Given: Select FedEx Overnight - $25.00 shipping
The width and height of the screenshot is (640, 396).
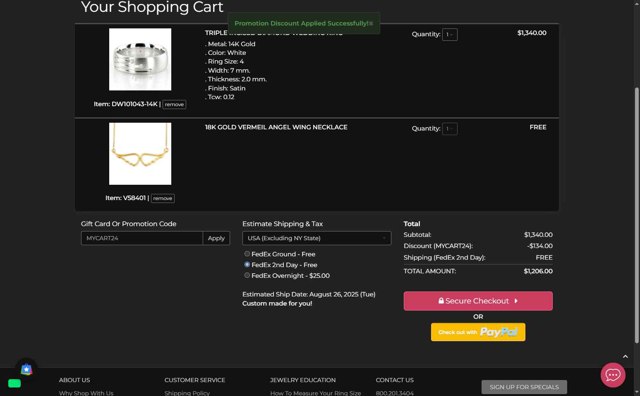Looking at the screenshot, I should tap(247, 276).
